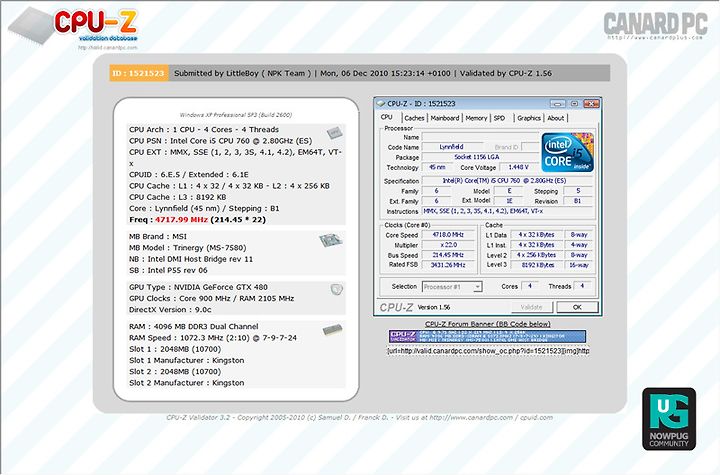Click the Threads count field

(582, 286)
